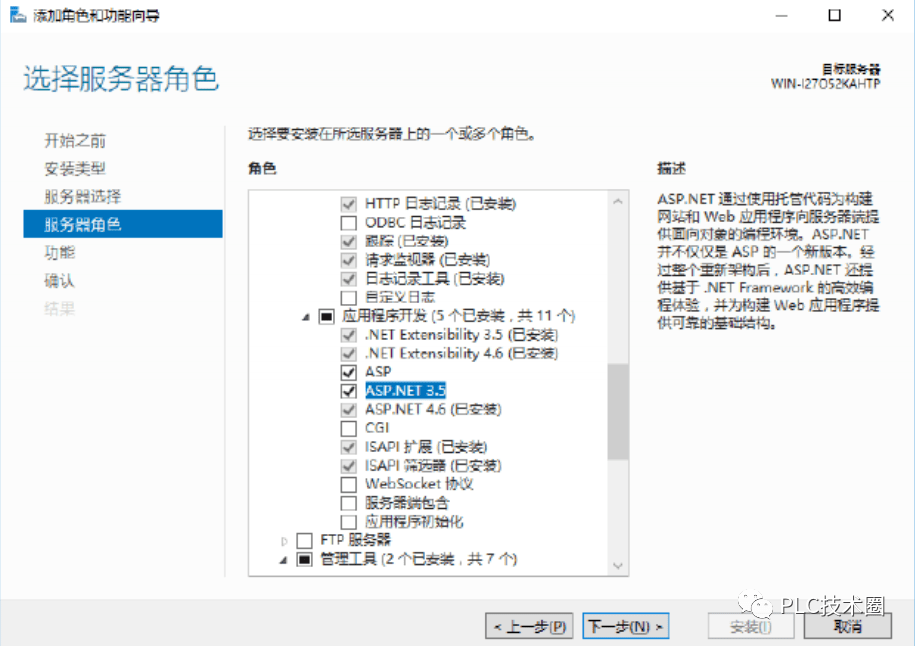Go to 开始之前 step in sidebar

click(75, 141)
